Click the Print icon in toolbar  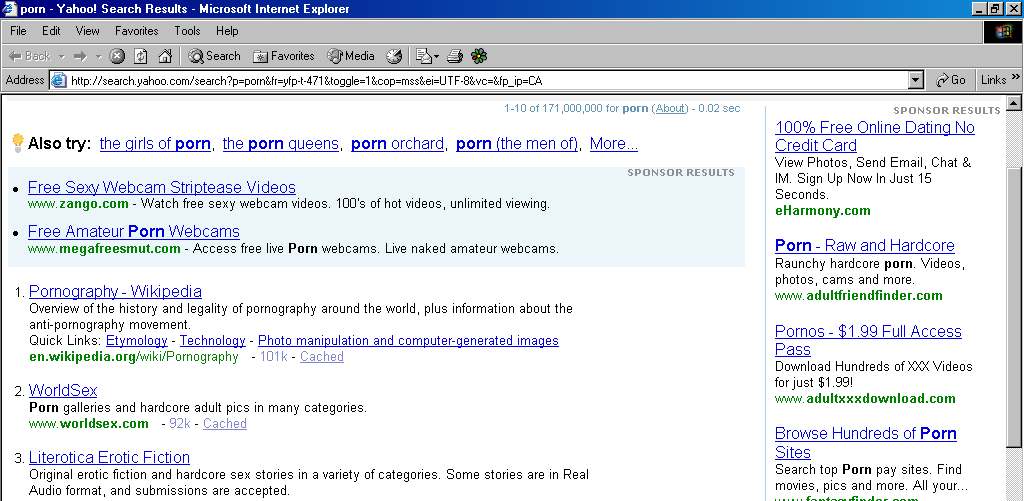(455, 56)
